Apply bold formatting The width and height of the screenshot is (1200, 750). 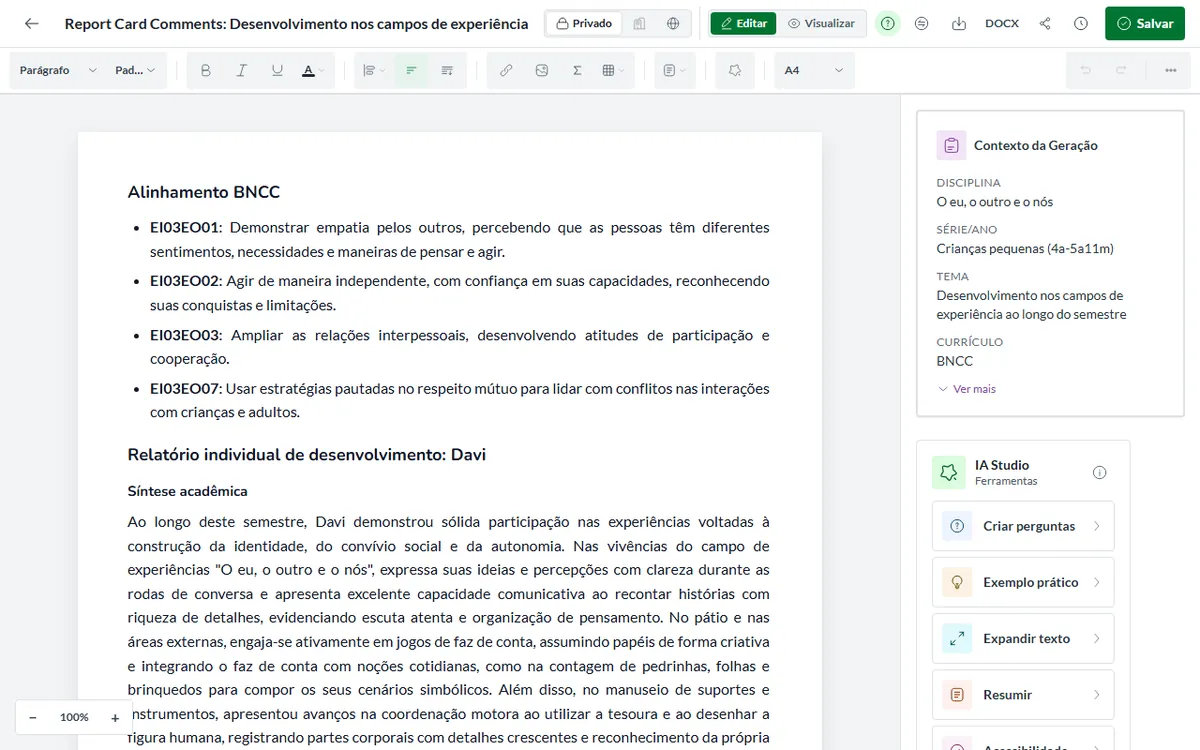coord(206,71)
